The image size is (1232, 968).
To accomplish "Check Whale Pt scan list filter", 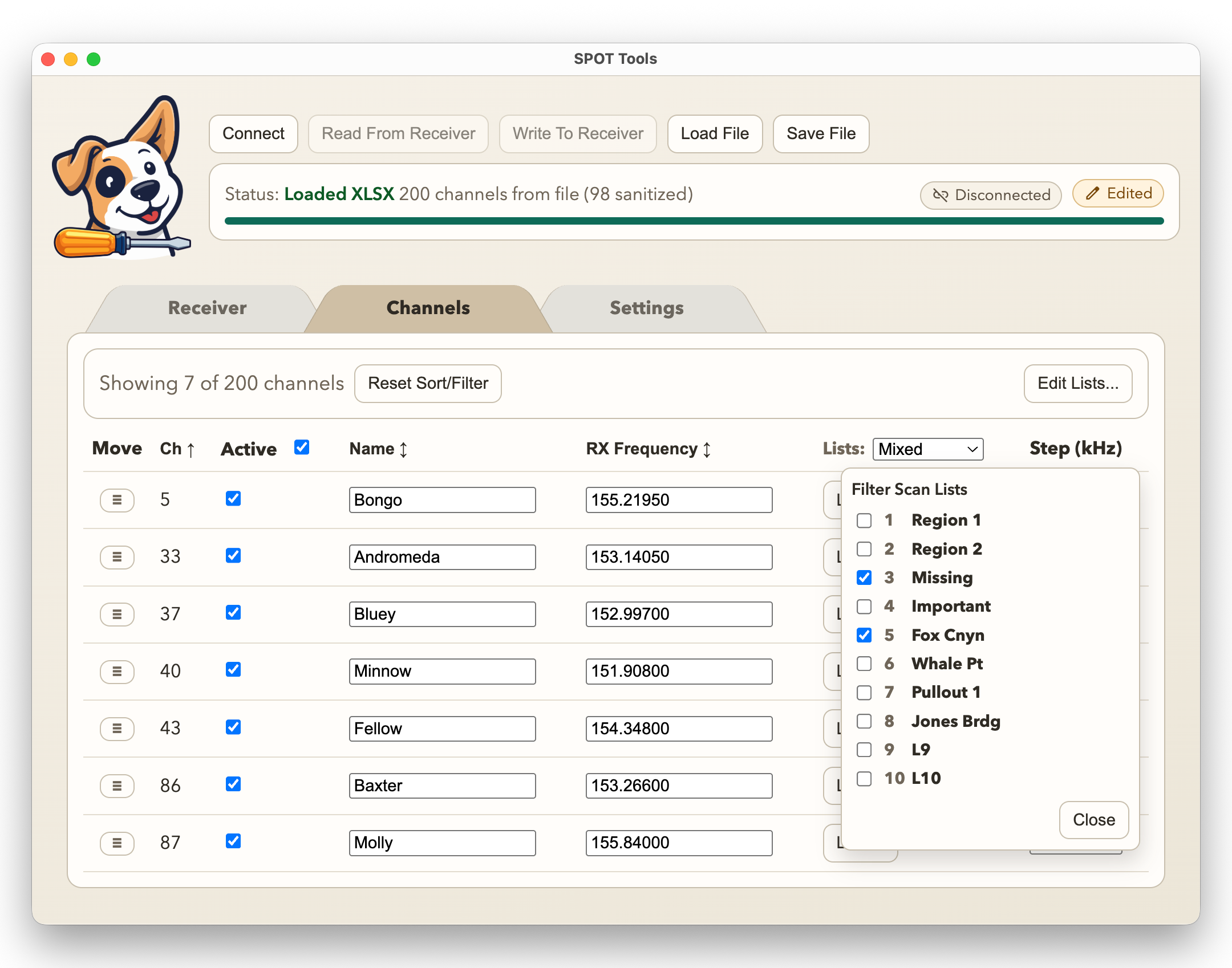I will click(x=864, y=664).
